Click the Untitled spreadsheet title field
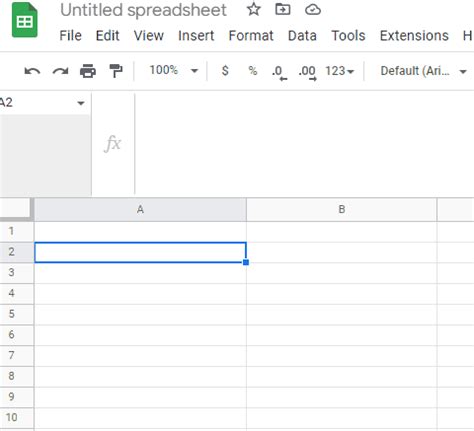Screen dimensions: 474x431 [143, 10]
